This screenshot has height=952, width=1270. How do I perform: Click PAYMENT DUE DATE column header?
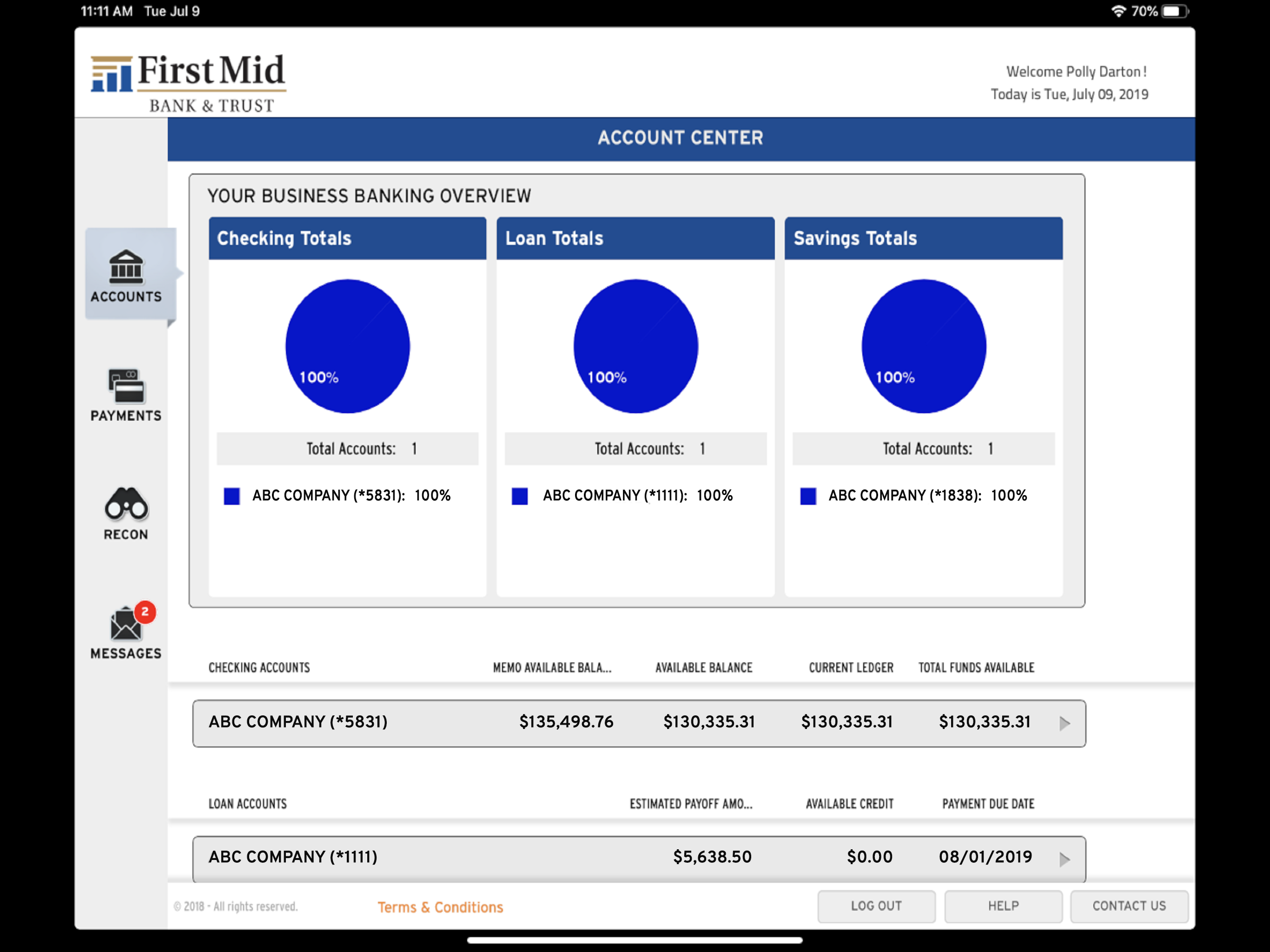[988, 804]
